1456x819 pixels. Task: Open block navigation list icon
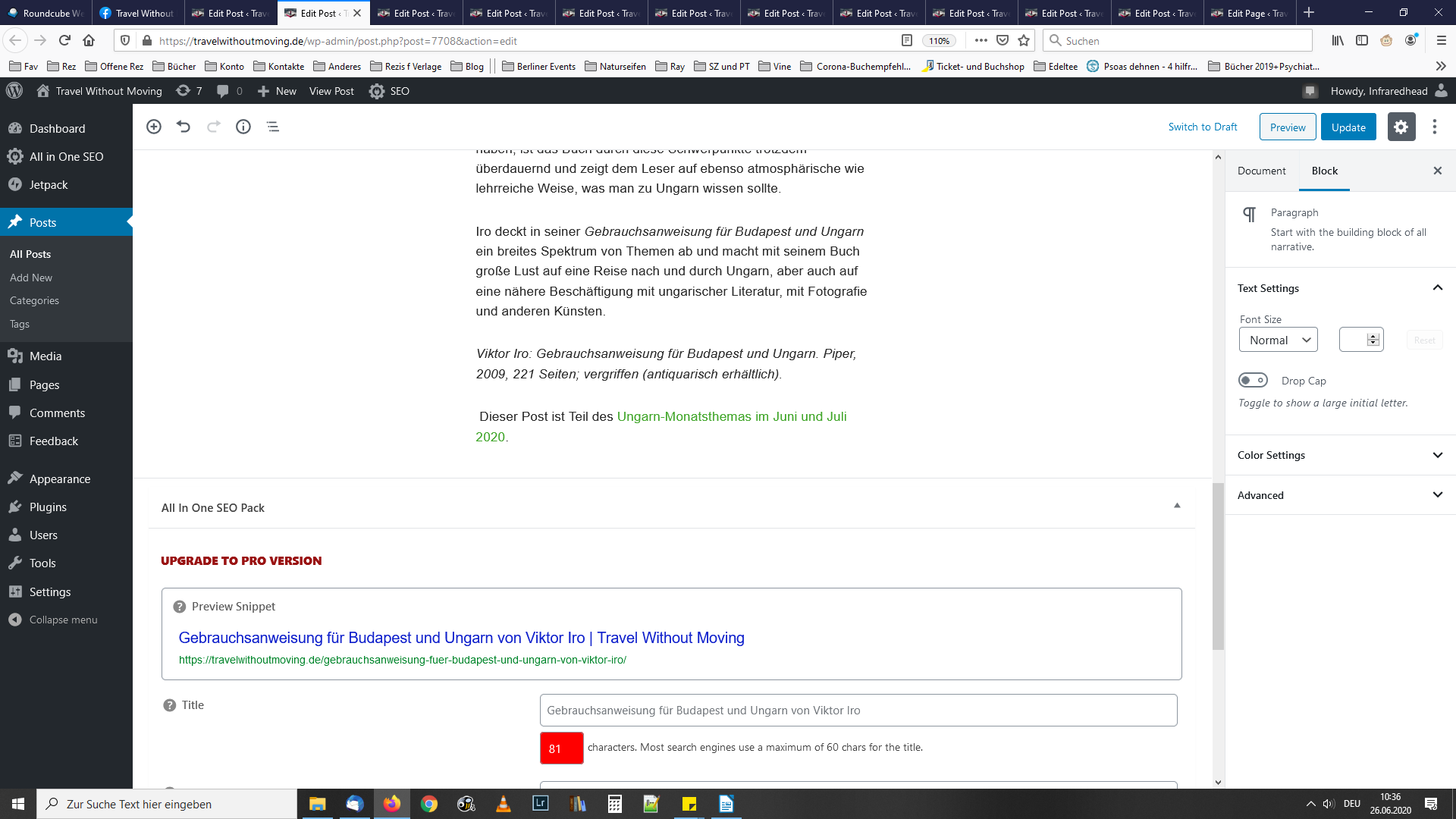click(273, 127)
